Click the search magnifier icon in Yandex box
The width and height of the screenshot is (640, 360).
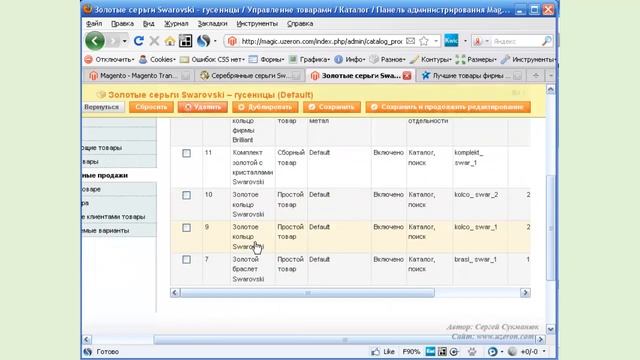click(547, 41)
